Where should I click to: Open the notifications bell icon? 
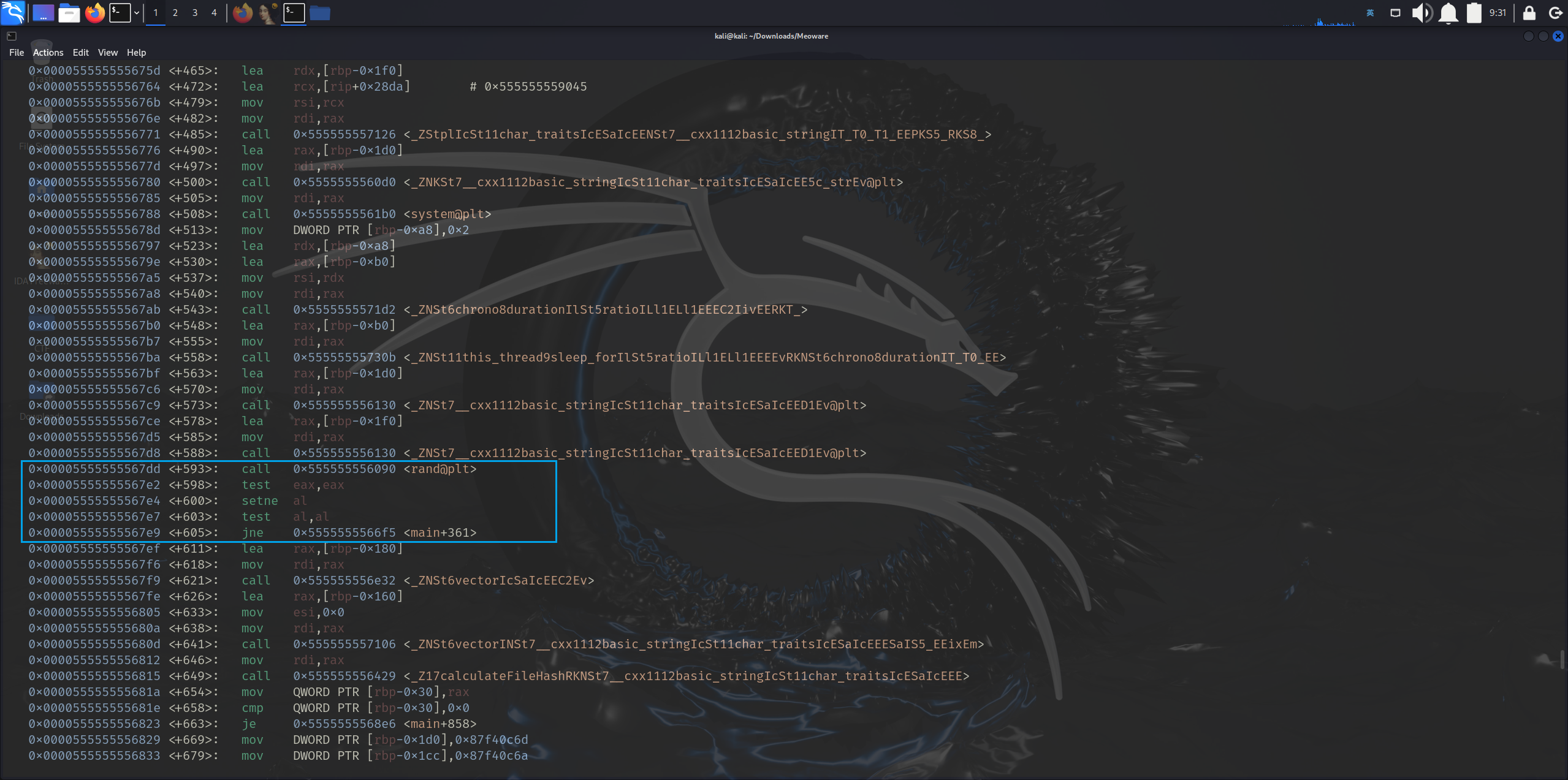coord(1448,12)
